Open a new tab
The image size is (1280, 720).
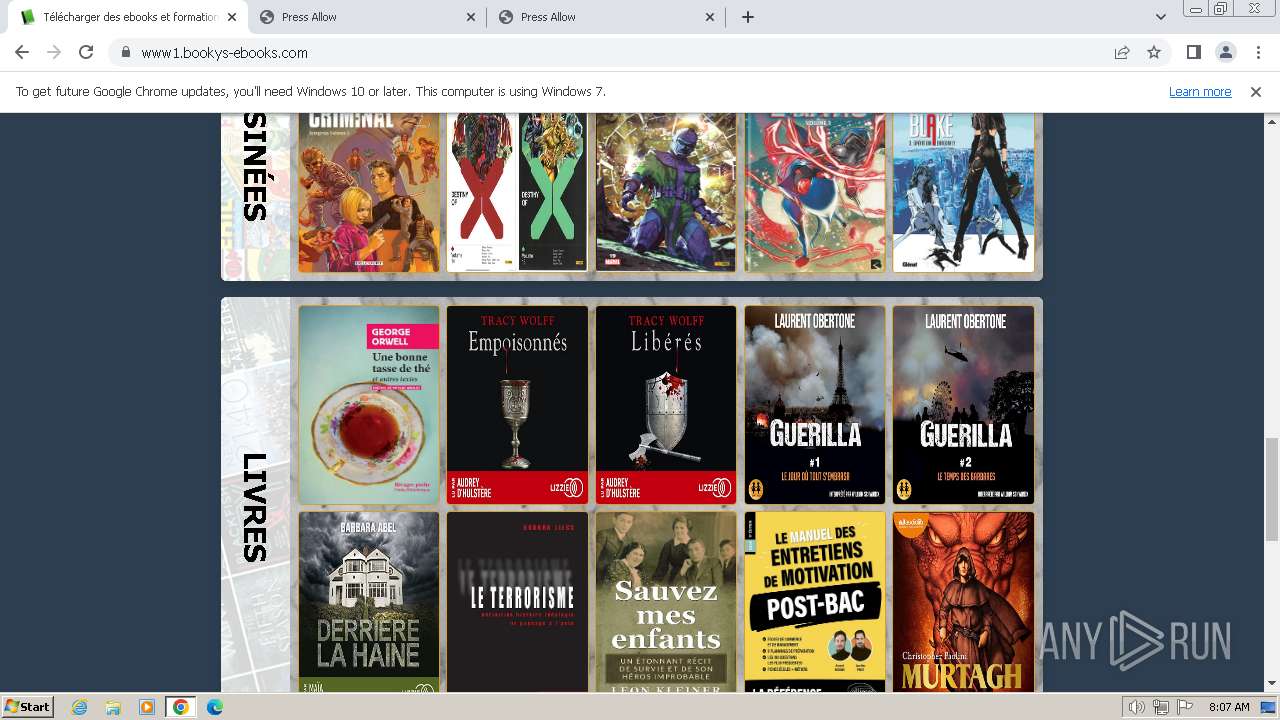(748, 17)
